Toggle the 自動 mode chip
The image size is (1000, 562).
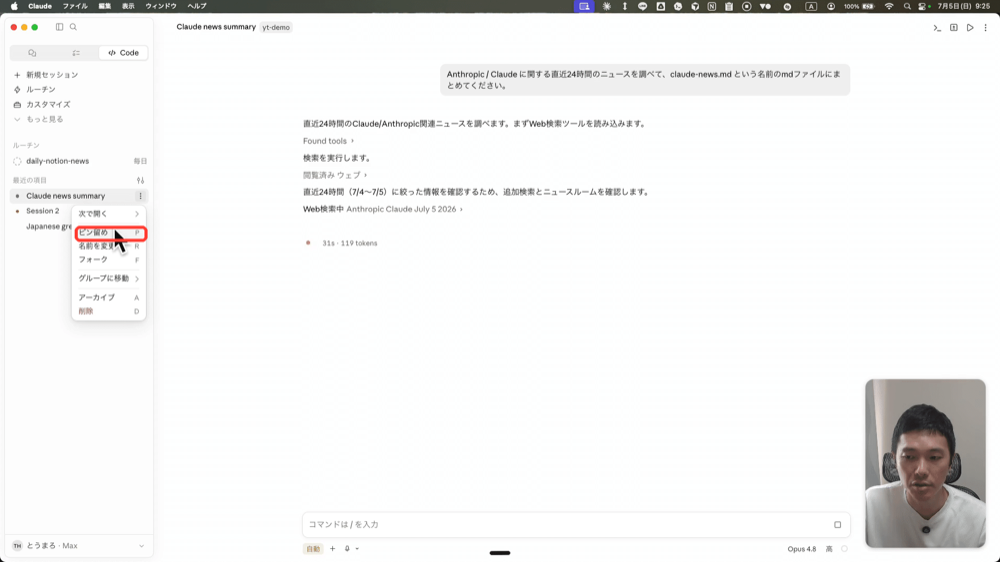pos(313,549)
